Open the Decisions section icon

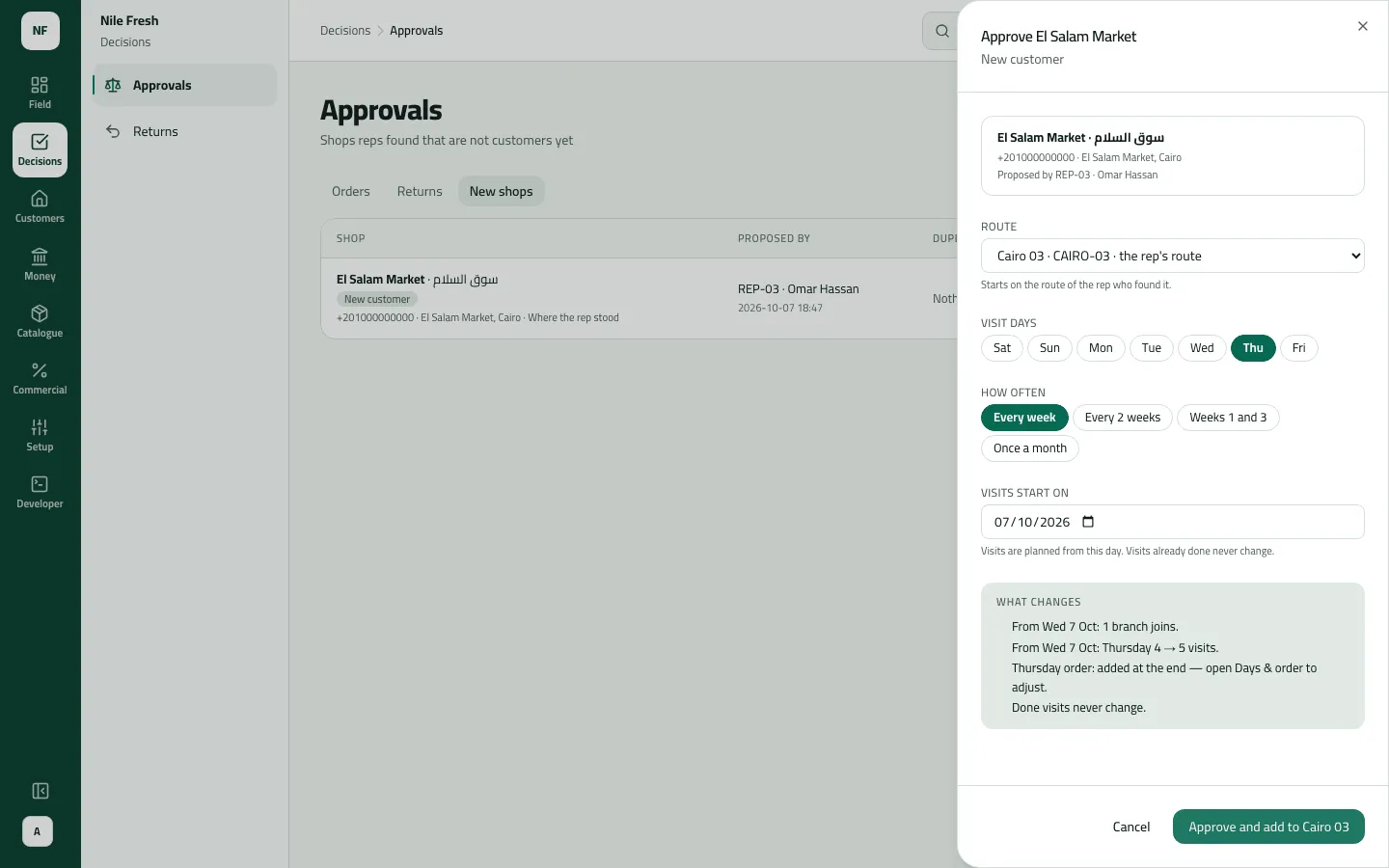[x=40, y=149]
